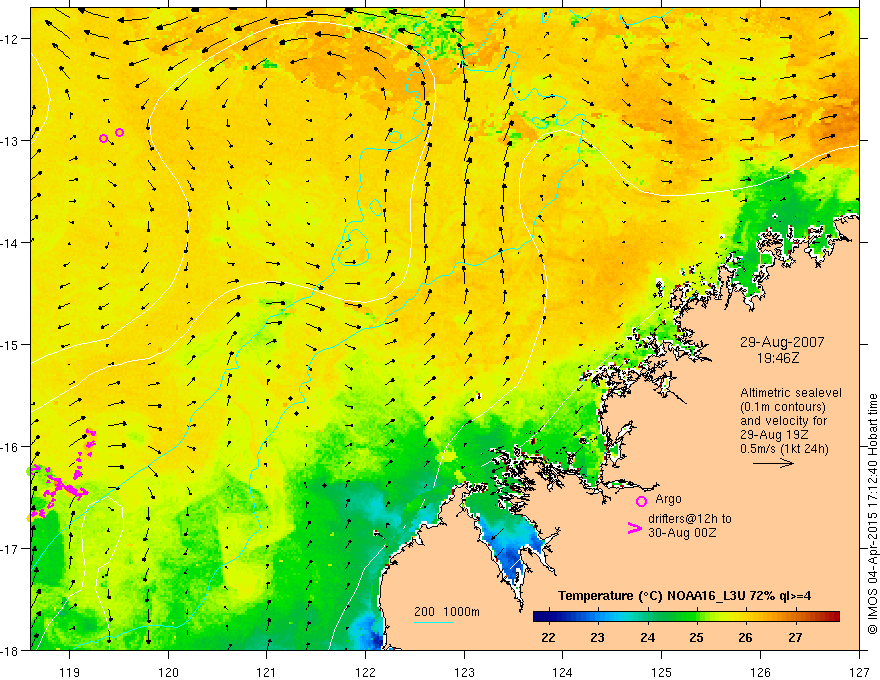Click color bar value 22
Viewport: 880px width, 680px height.
click(x=548, y=638)
